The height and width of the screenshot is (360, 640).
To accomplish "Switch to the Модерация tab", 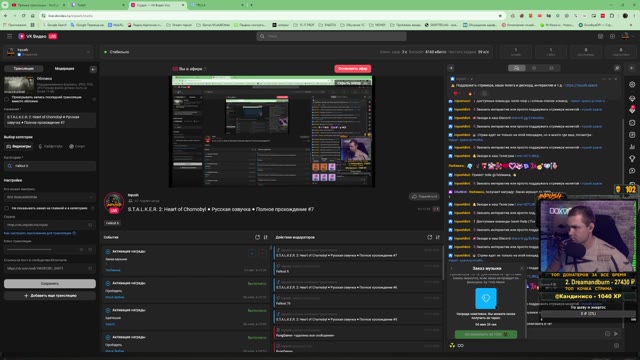I will 64,69.
